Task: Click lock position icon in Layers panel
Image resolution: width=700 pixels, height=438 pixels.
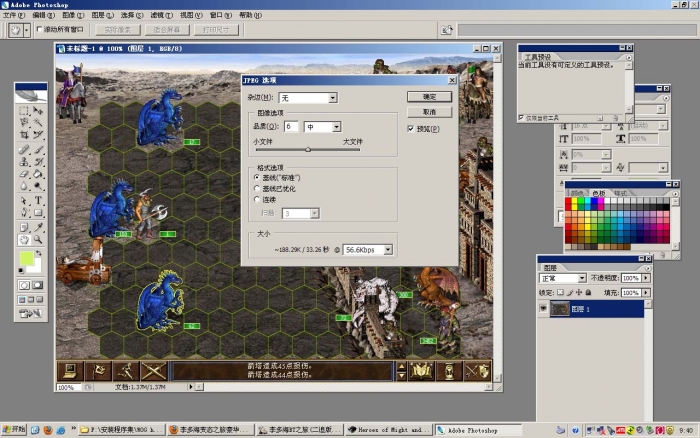Action: 579,292
